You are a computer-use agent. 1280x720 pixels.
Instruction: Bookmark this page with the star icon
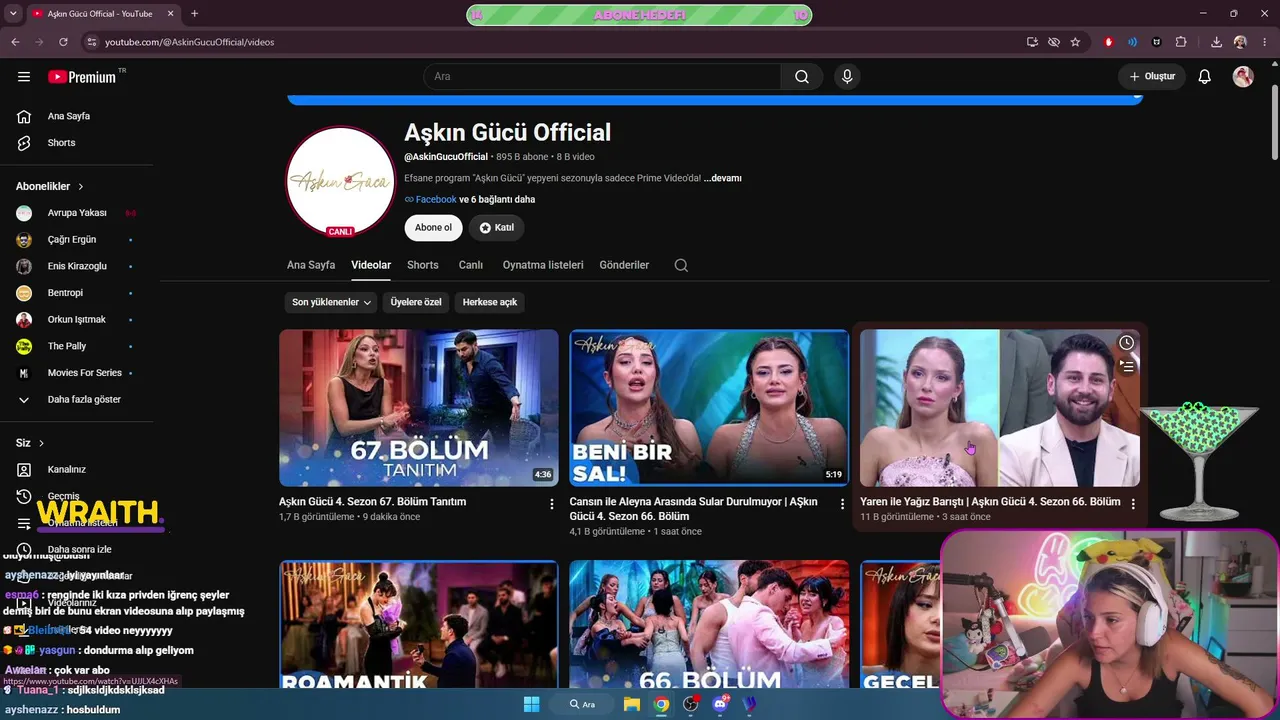[1075, 42]
